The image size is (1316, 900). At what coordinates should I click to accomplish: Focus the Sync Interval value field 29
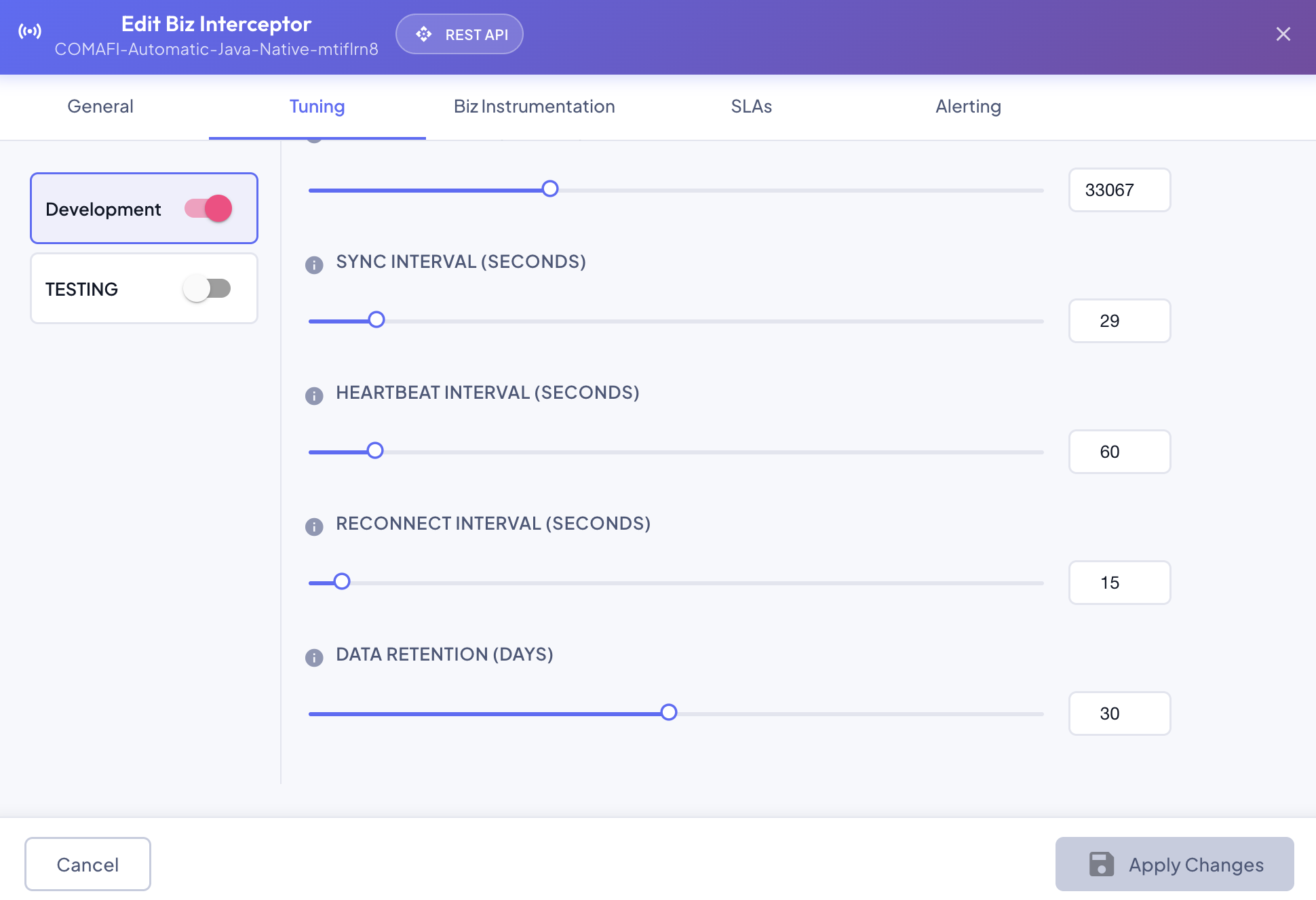click(x=1119, y=321)
